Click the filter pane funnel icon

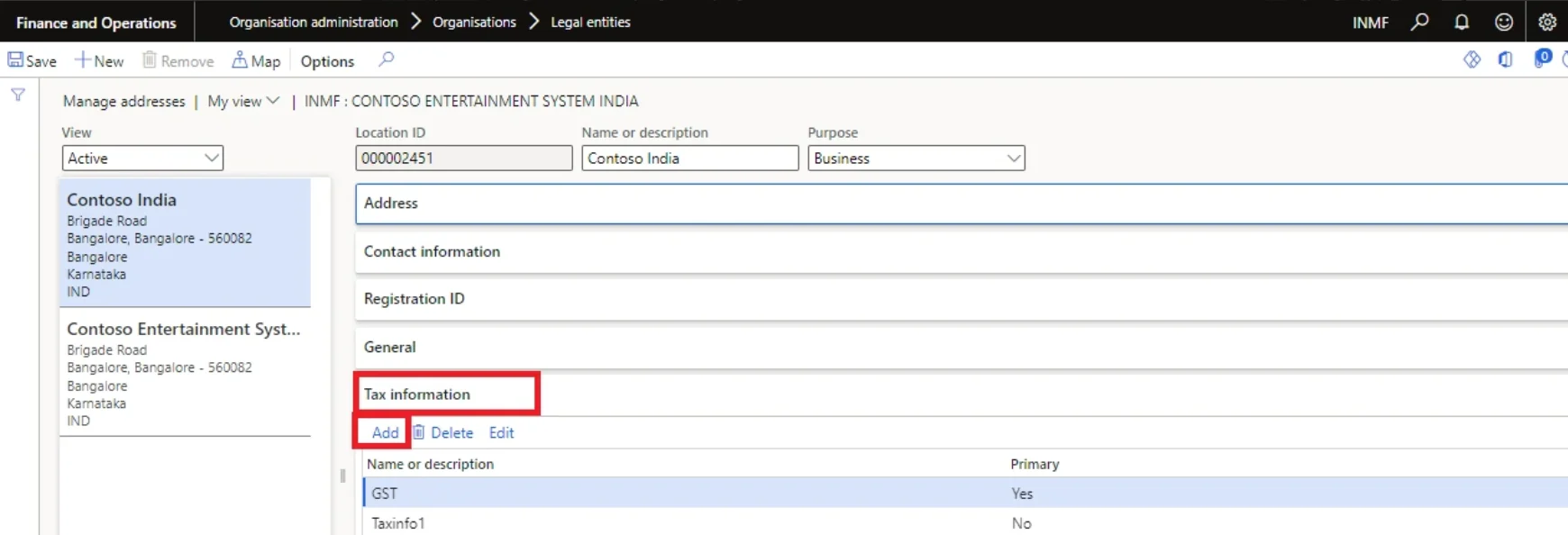[x=18, y=95]
